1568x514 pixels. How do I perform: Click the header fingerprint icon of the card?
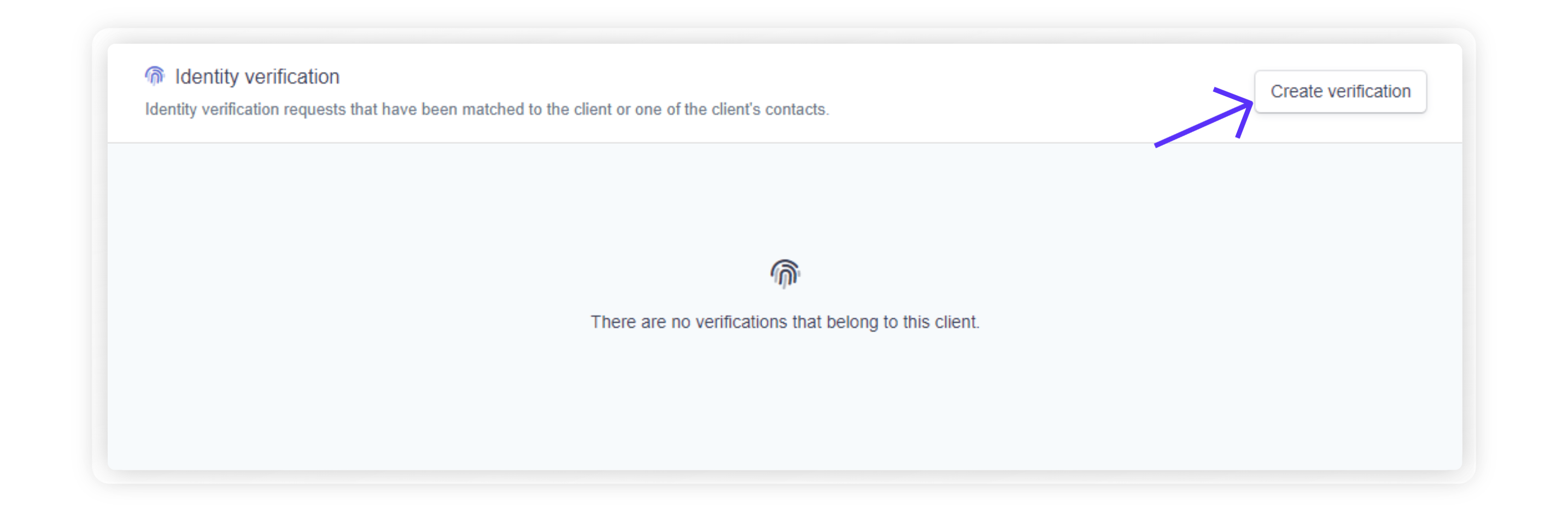(155, 75)
